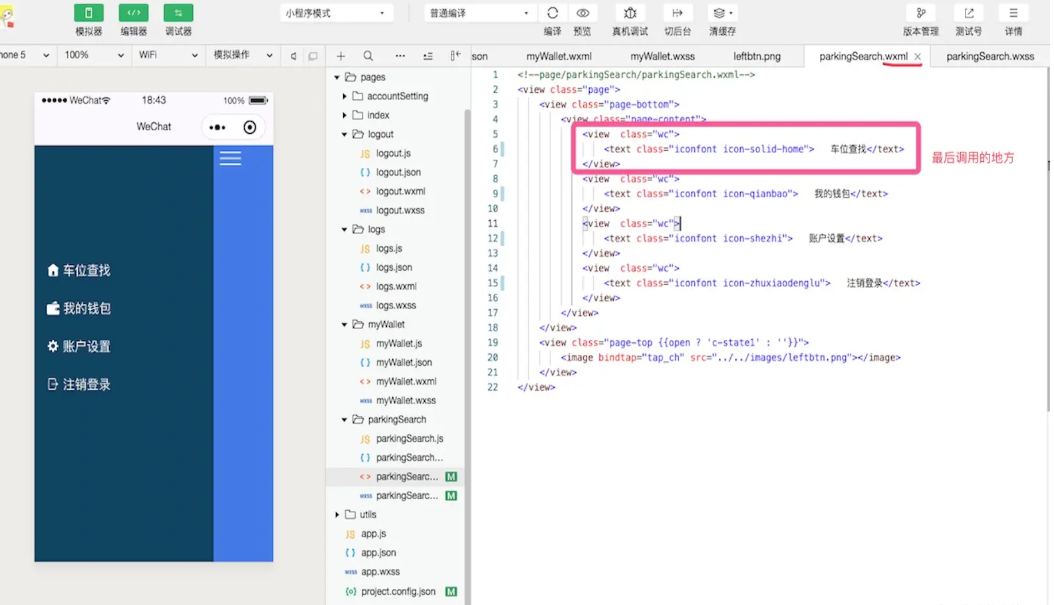
Task: Click 车位查找 in the simulator menu
Action: click(79, 270)
